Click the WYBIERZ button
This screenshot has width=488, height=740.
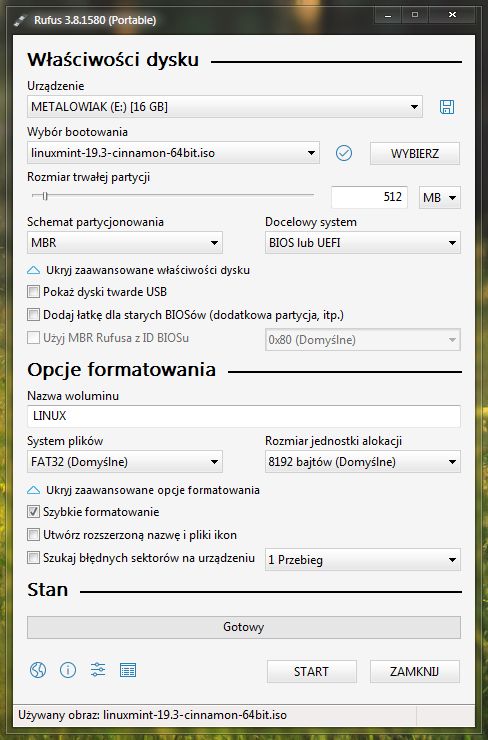(415, 153)
